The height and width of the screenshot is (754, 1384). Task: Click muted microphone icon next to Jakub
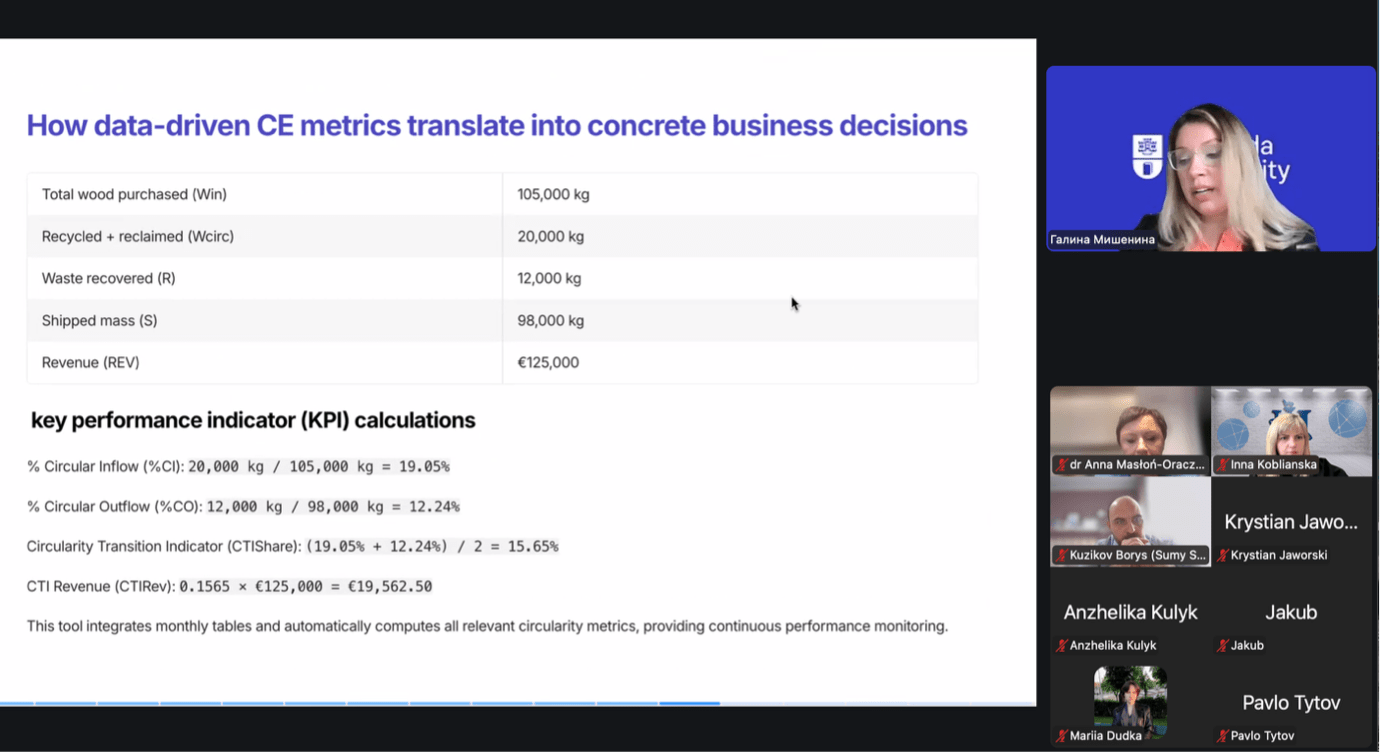coord(1222,646)
